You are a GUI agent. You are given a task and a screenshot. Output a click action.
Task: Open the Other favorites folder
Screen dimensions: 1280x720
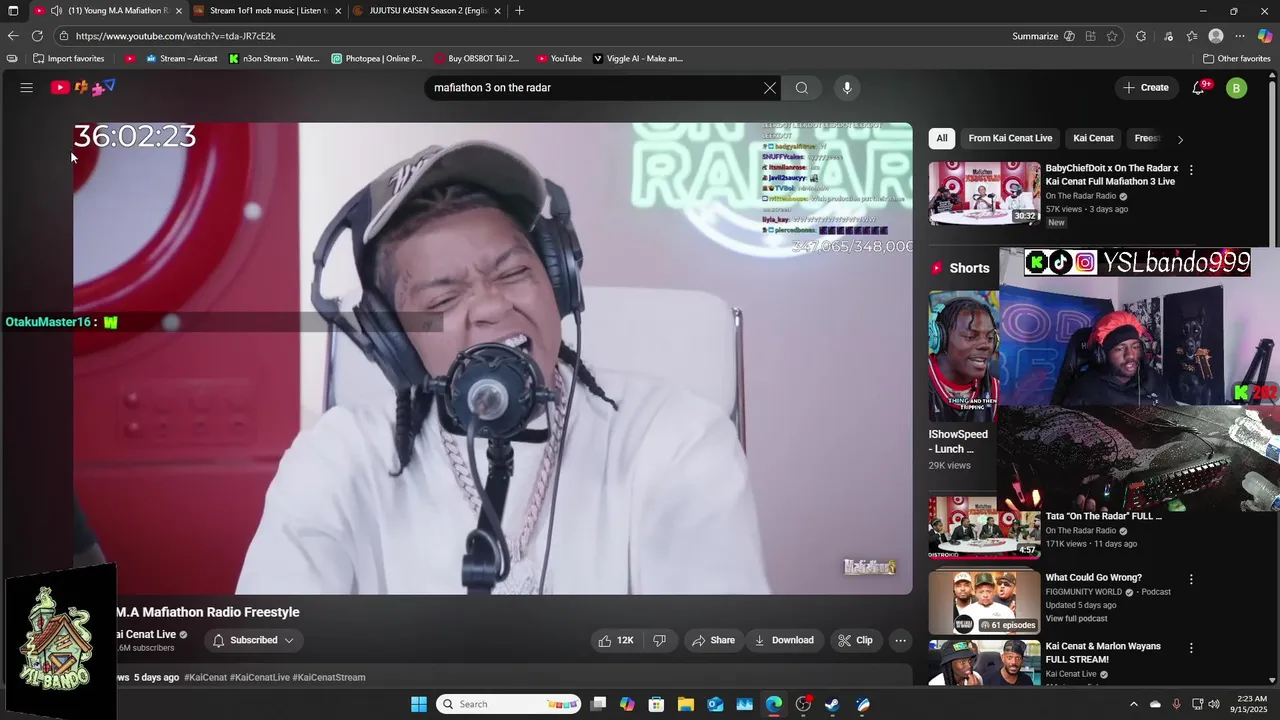pos(1236,59)
